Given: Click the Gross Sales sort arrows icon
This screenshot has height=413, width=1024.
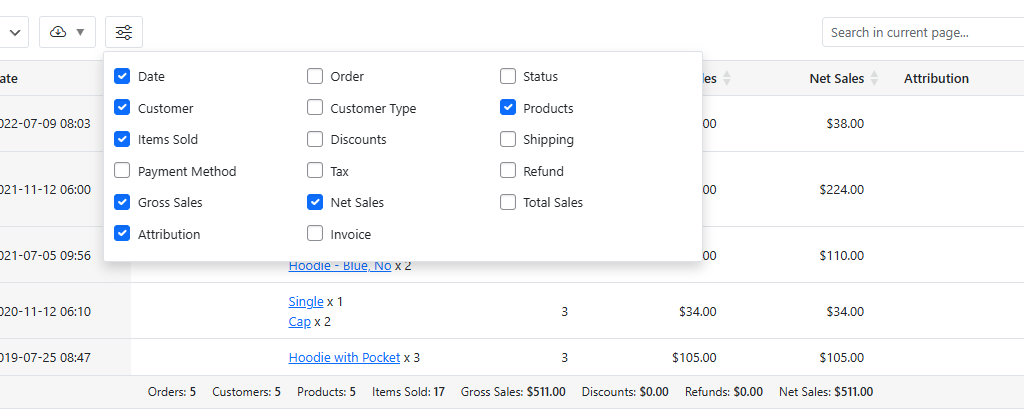Looking at the screenshot, I should [x=727, y=78].
